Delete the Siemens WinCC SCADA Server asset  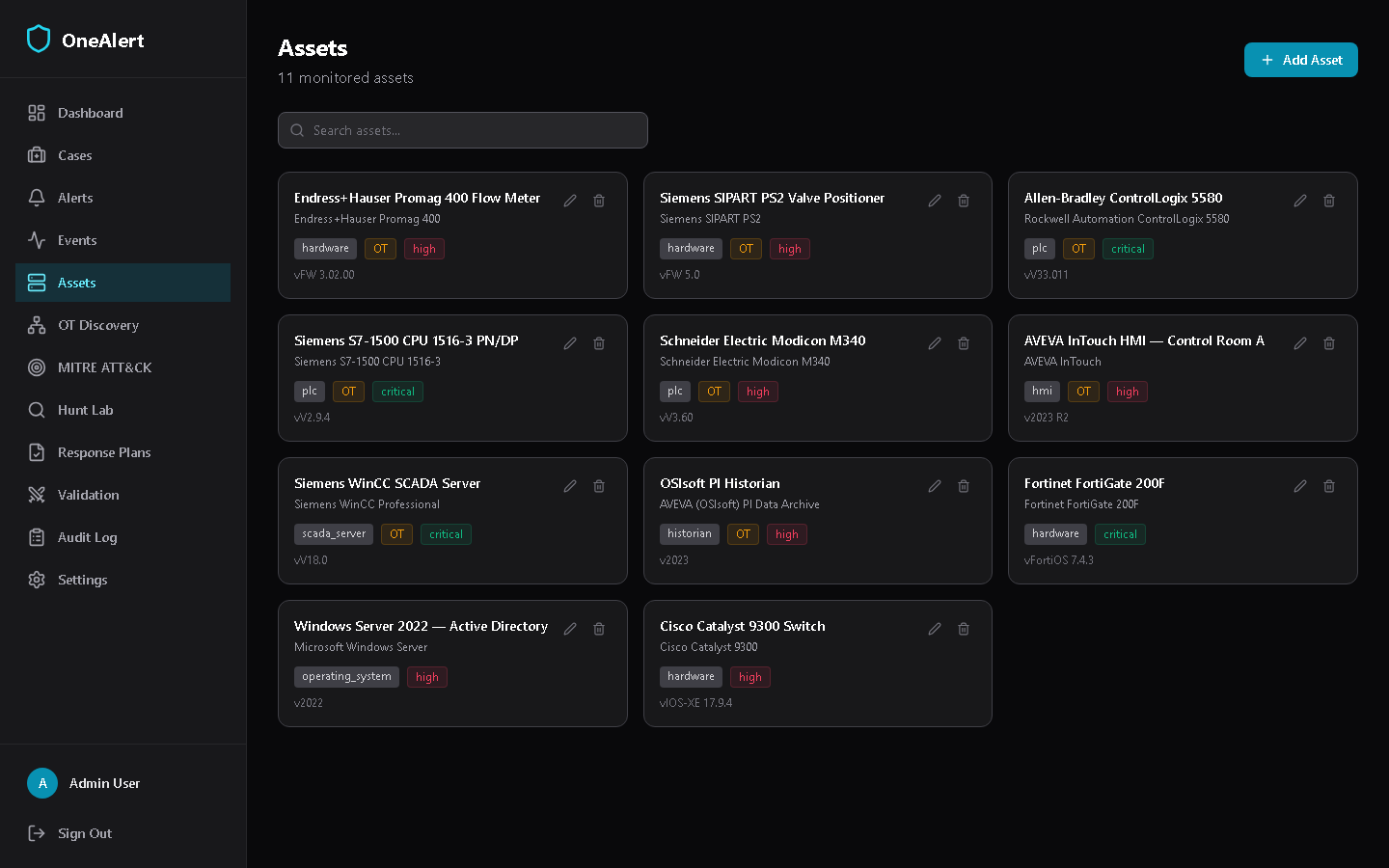click(x=599, y=486)
